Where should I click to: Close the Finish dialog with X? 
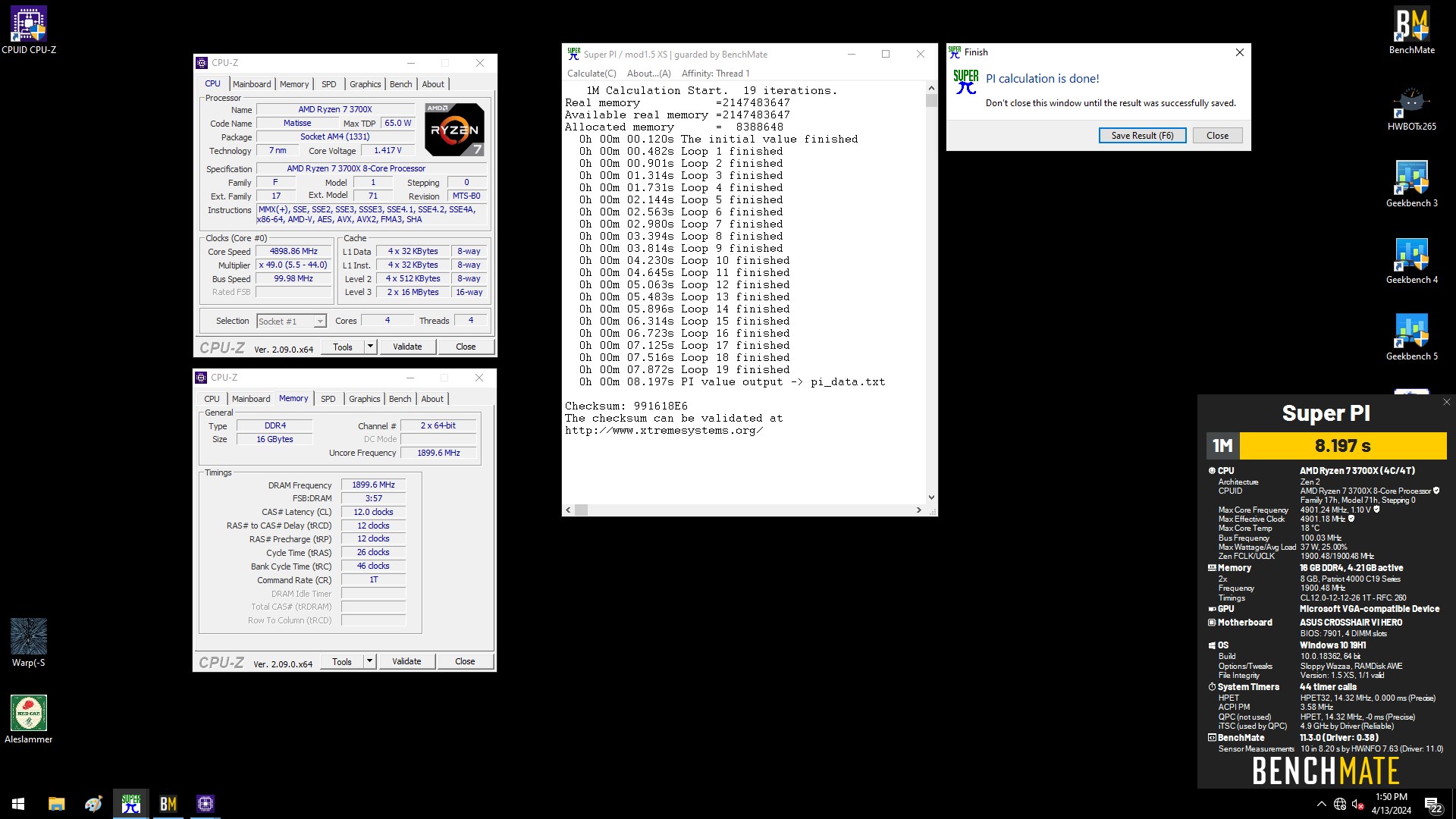1239,52
